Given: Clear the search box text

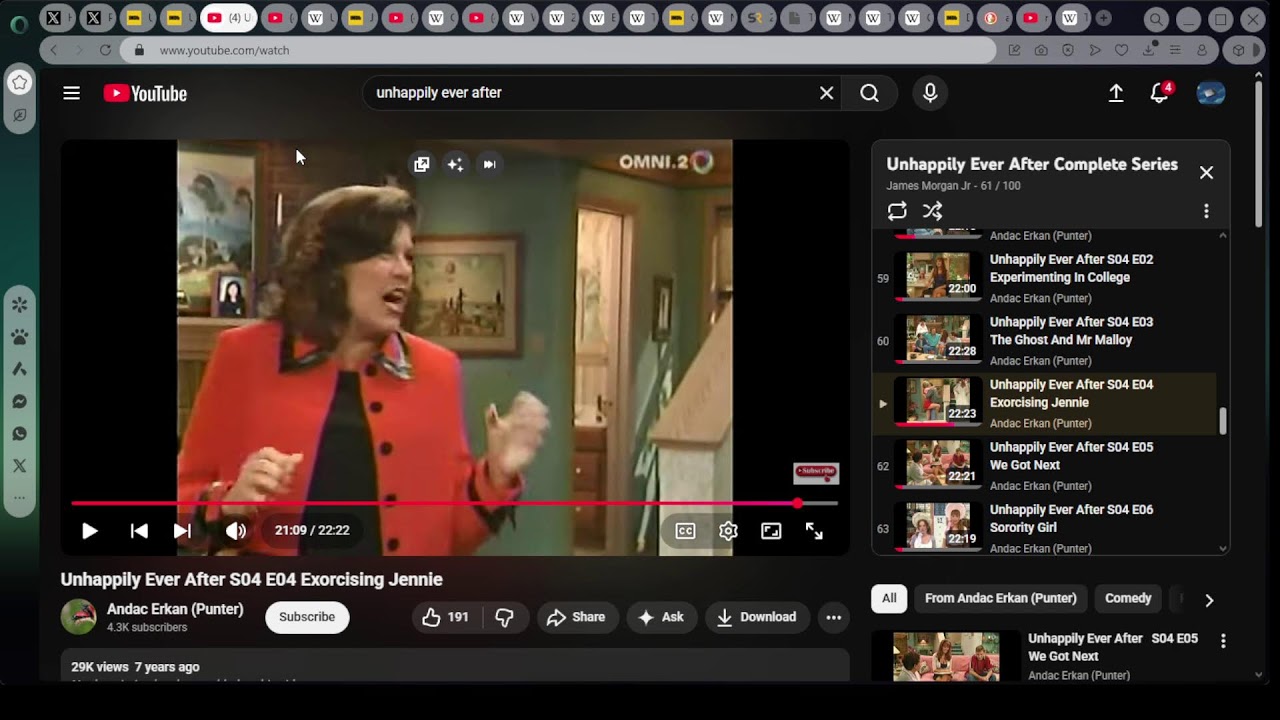Looking at the screenshot, I should [826, 93].
